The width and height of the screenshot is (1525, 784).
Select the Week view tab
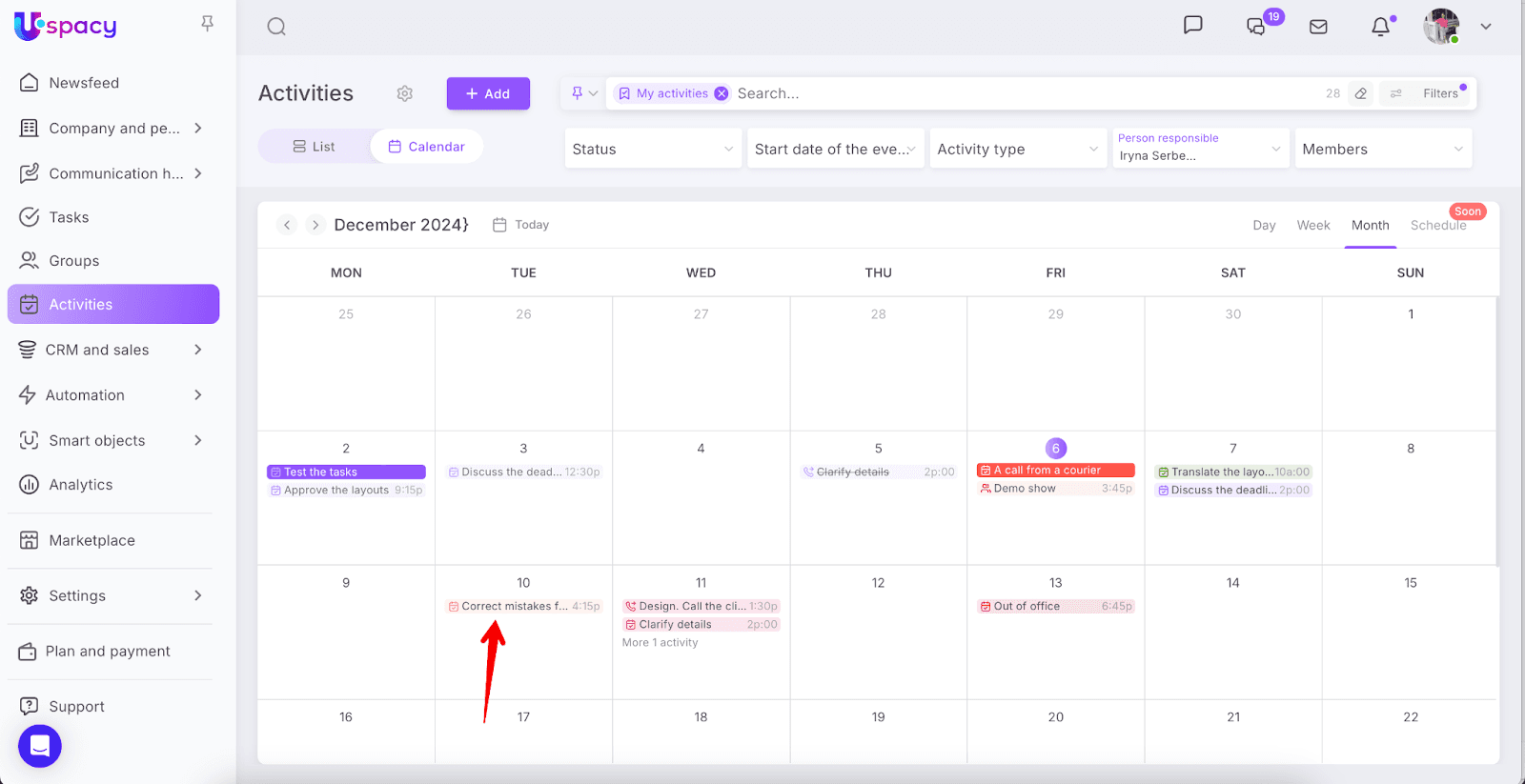[1312, 225]
